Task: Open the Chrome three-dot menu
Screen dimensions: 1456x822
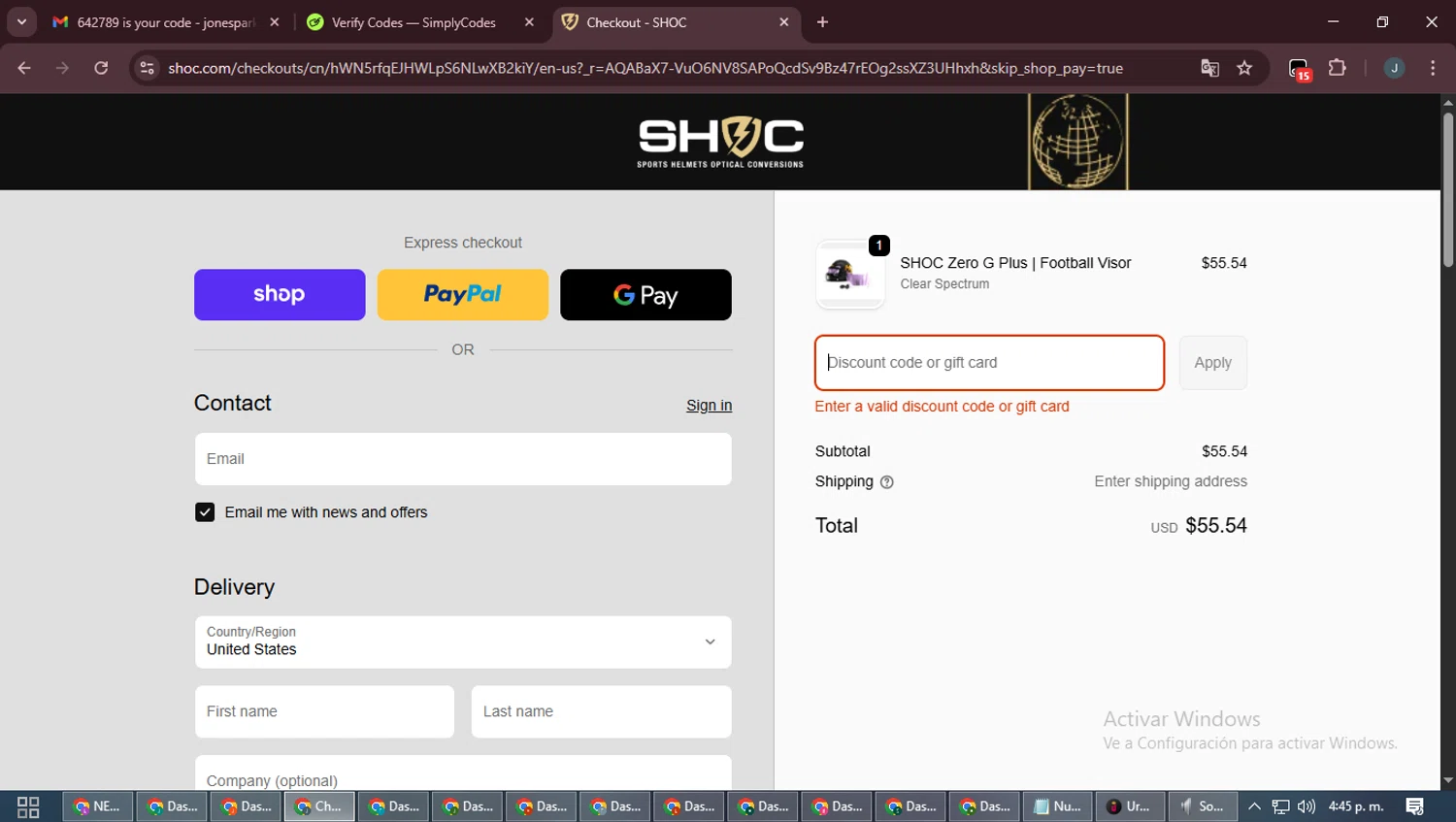Action: click(1433, 68)
